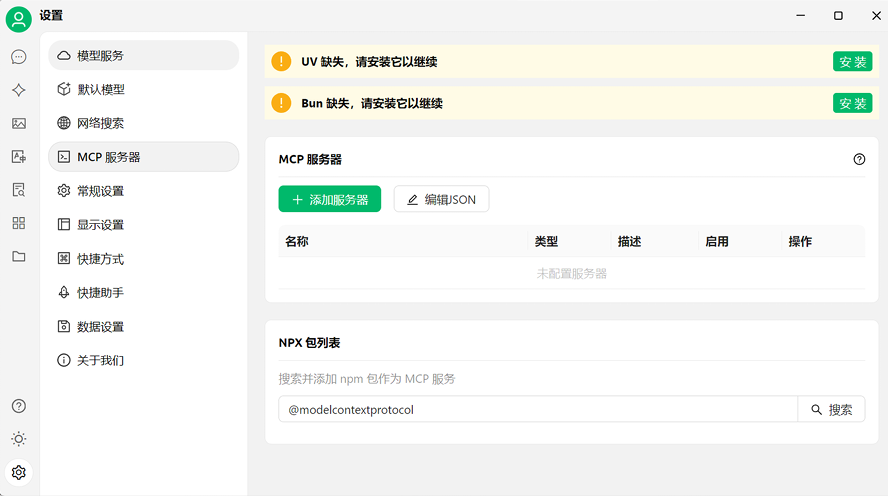Click the cloud icon beside 模型服务
The width and height of the screenshot is (888, 496).
pyautogui.click(x=64, y=55)
